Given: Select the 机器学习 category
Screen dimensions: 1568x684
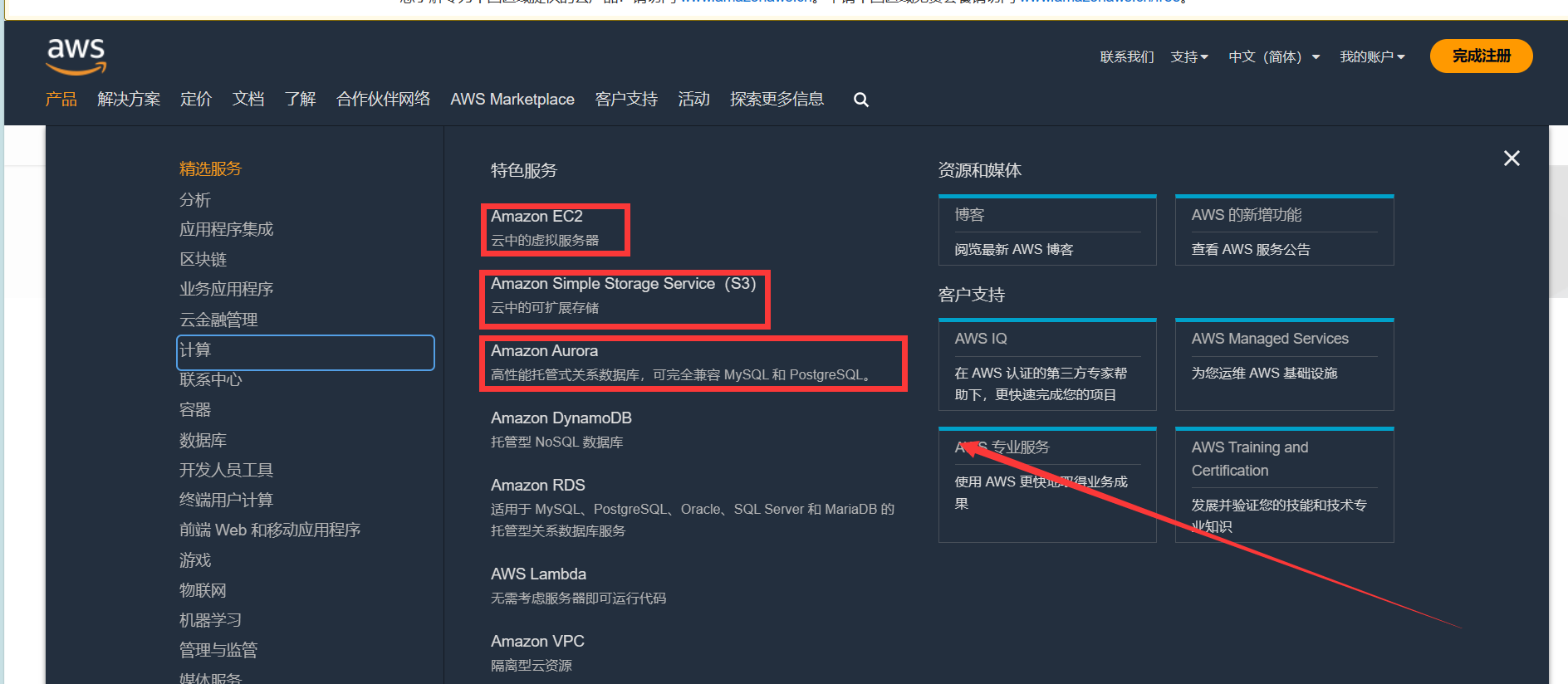Looking at the screenshot, I should tap(210, 620).
